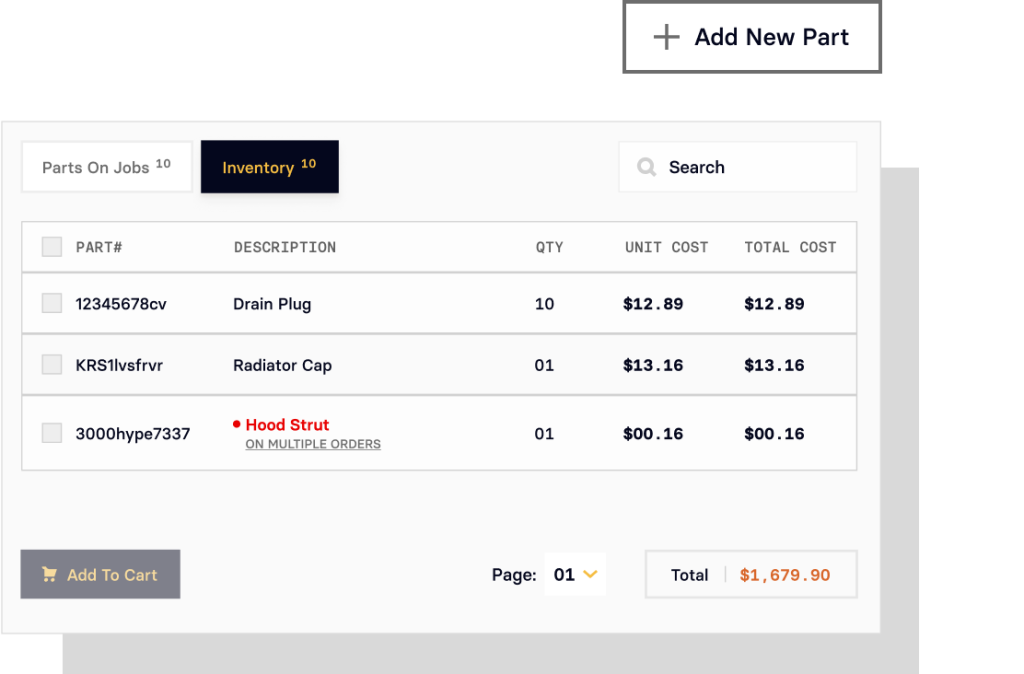Click the QTY column header

click(550, 246)
